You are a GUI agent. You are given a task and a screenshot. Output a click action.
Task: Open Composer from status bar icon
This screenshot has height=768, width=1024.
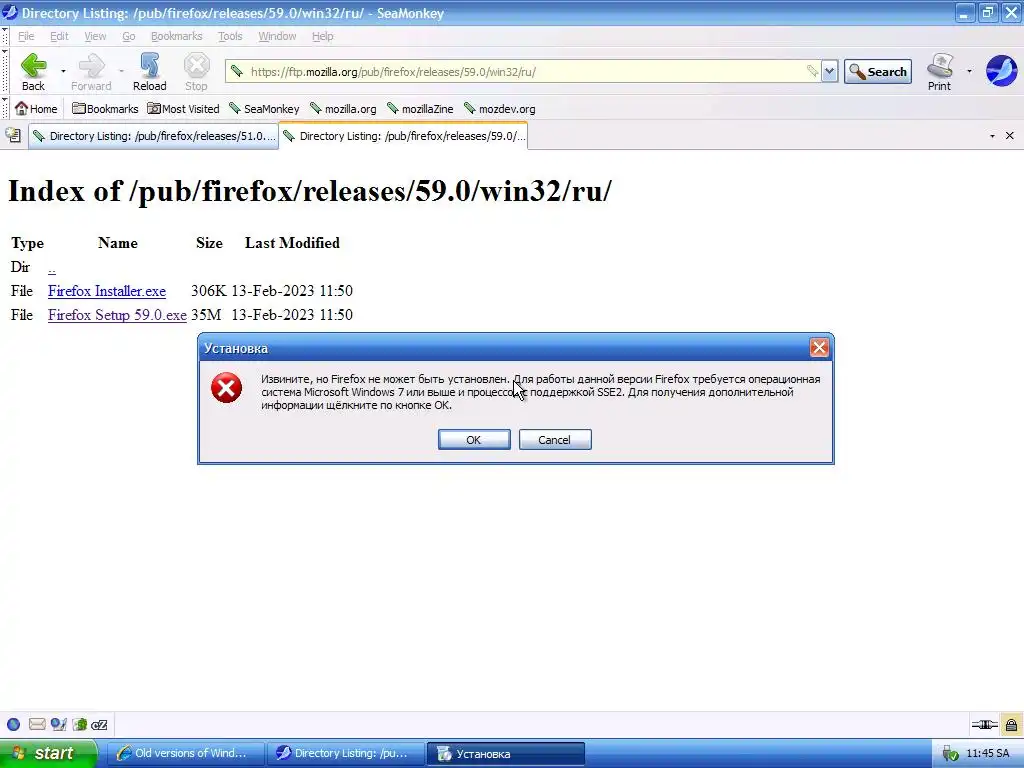click(58, 724)
